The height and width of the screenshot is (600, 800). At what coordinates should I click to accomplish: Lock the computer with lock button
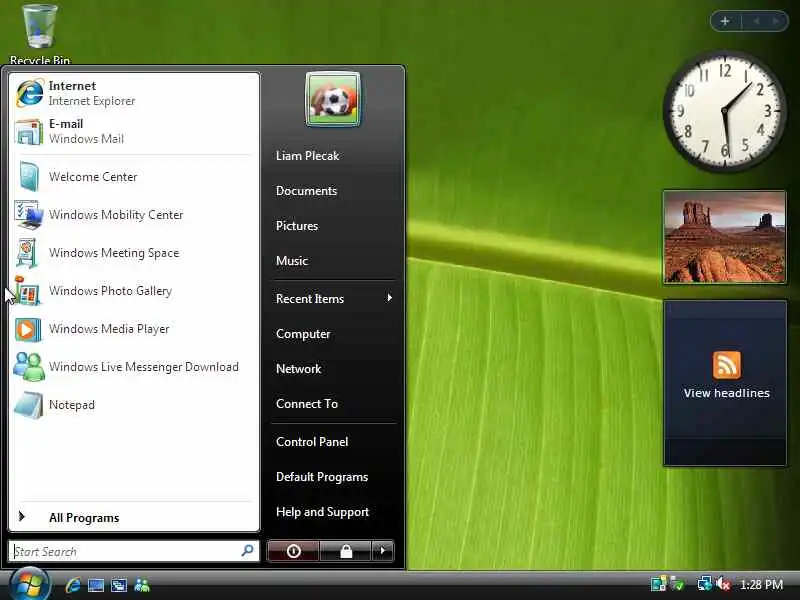[x=346, y=551]
